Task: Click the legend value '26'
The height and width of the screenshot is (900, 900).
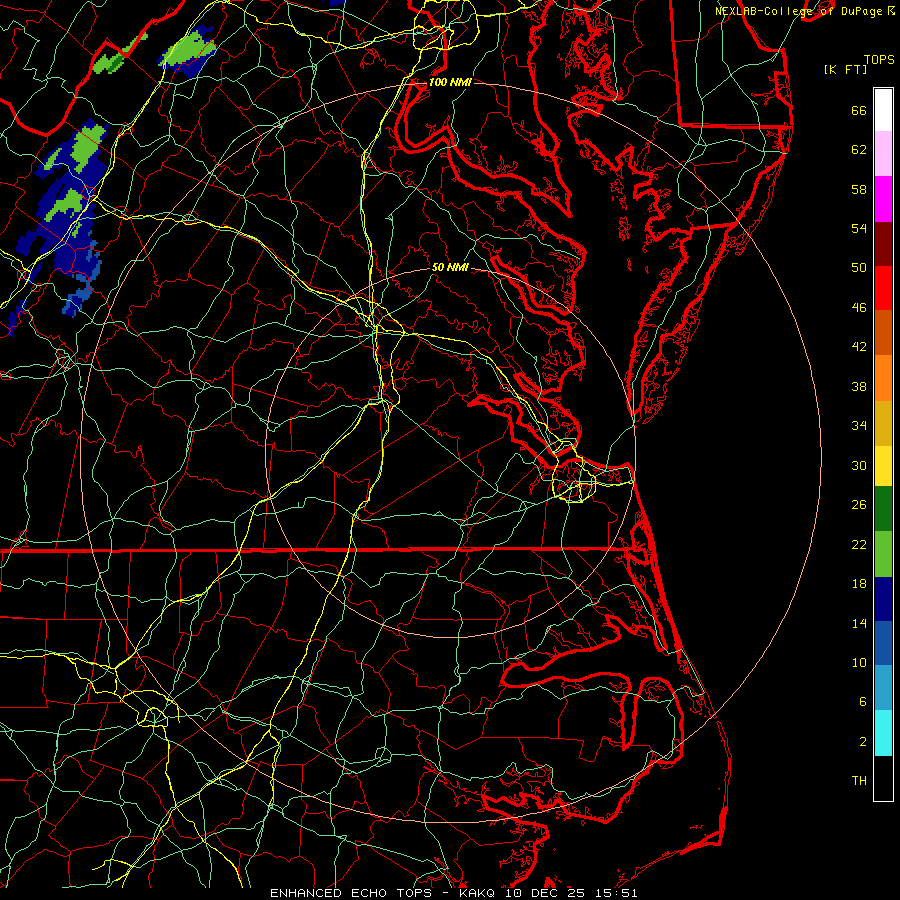Action: pos(859,505)
